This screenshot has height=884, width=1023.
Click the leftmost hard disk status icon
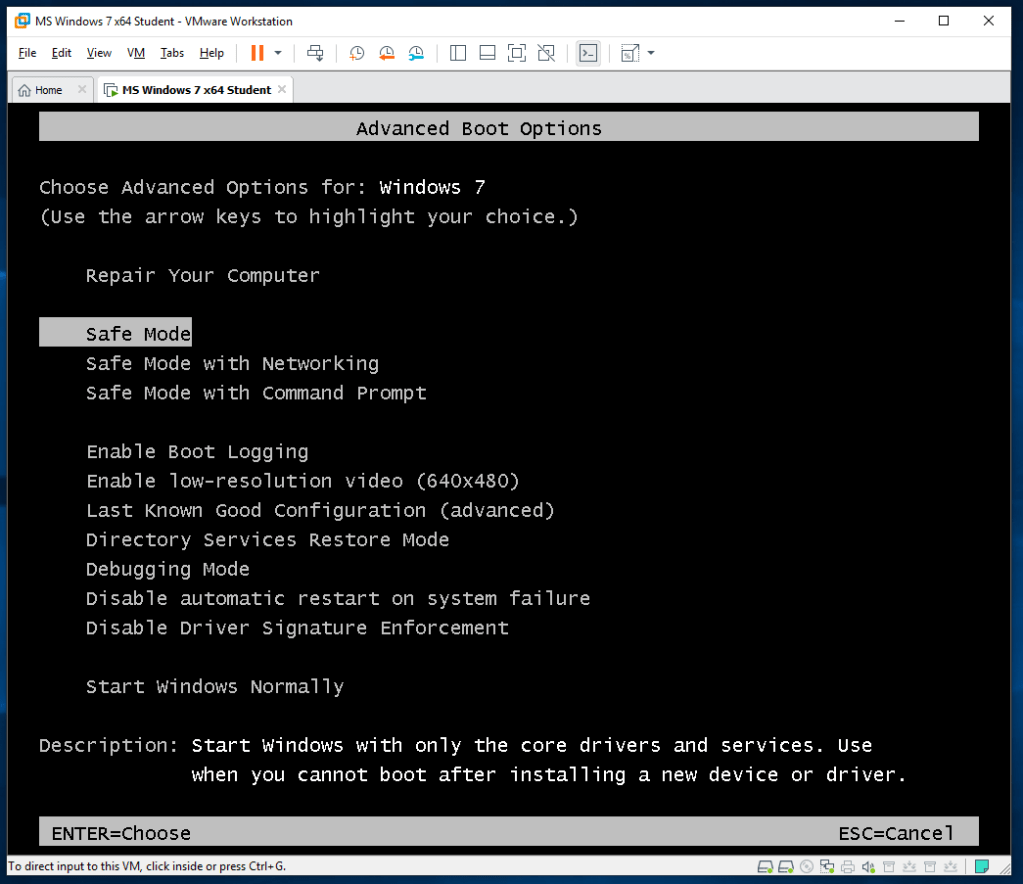[765, 866]
